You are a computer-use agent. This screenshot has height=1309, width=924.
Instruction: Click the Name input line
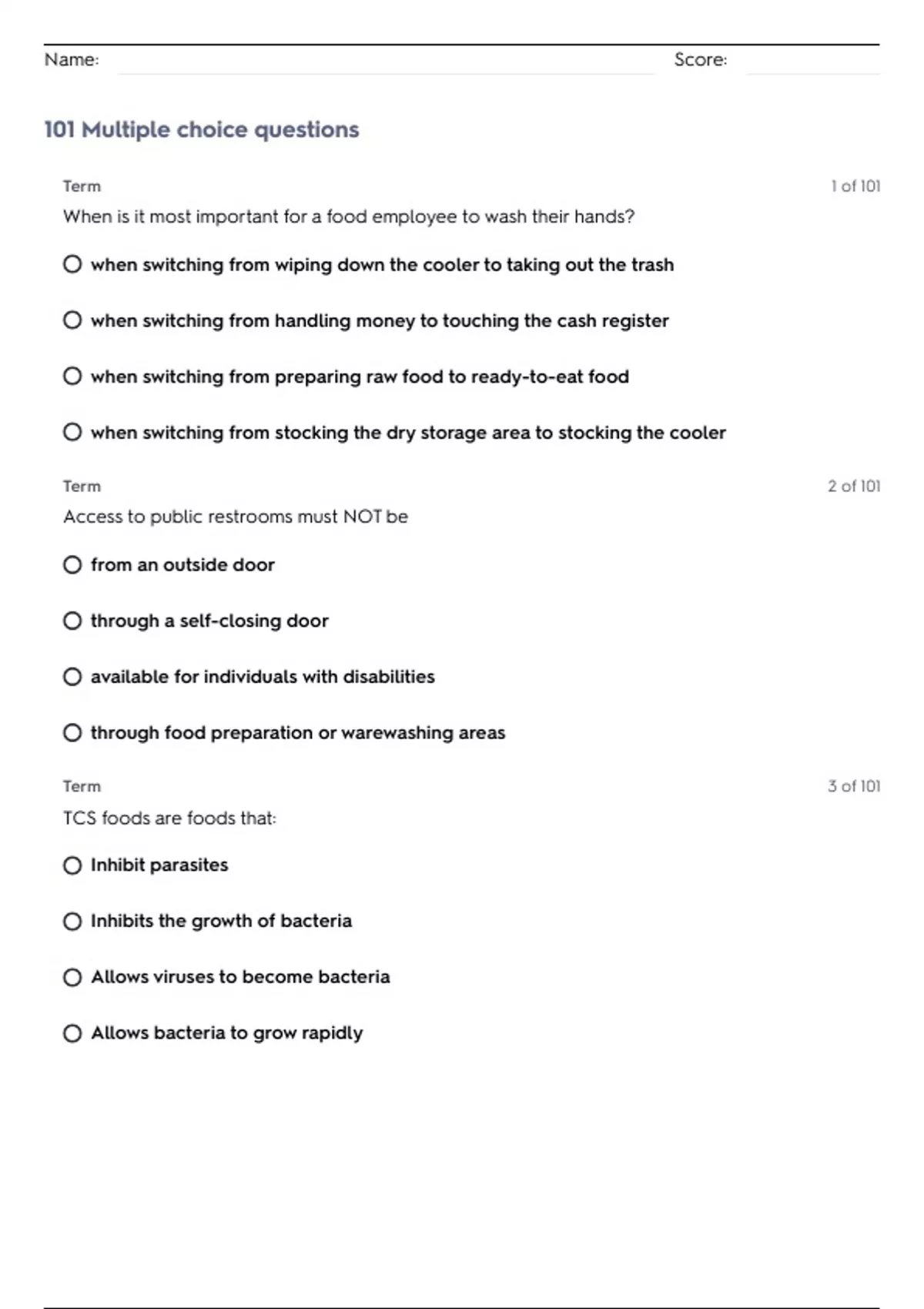pos(386,62)
